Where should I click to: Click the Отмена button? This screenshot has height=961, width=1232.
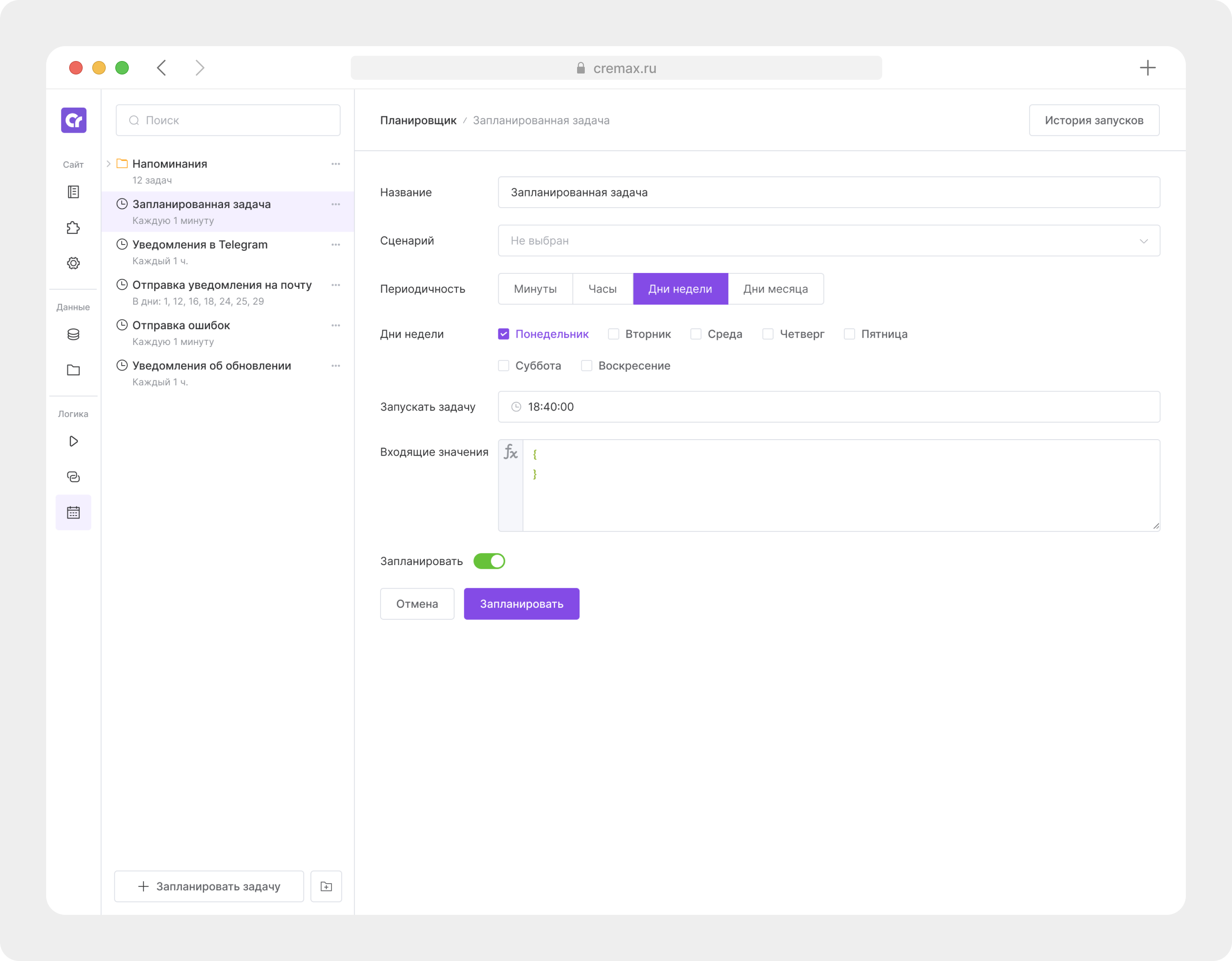point(417,604)
